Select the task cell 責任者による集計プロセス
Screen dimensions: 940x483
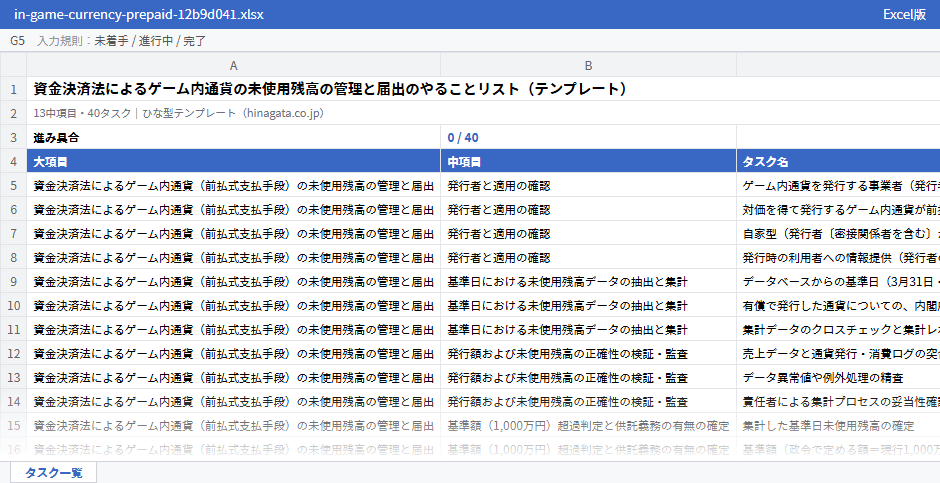pyautogui.click(x=838, y=401)
